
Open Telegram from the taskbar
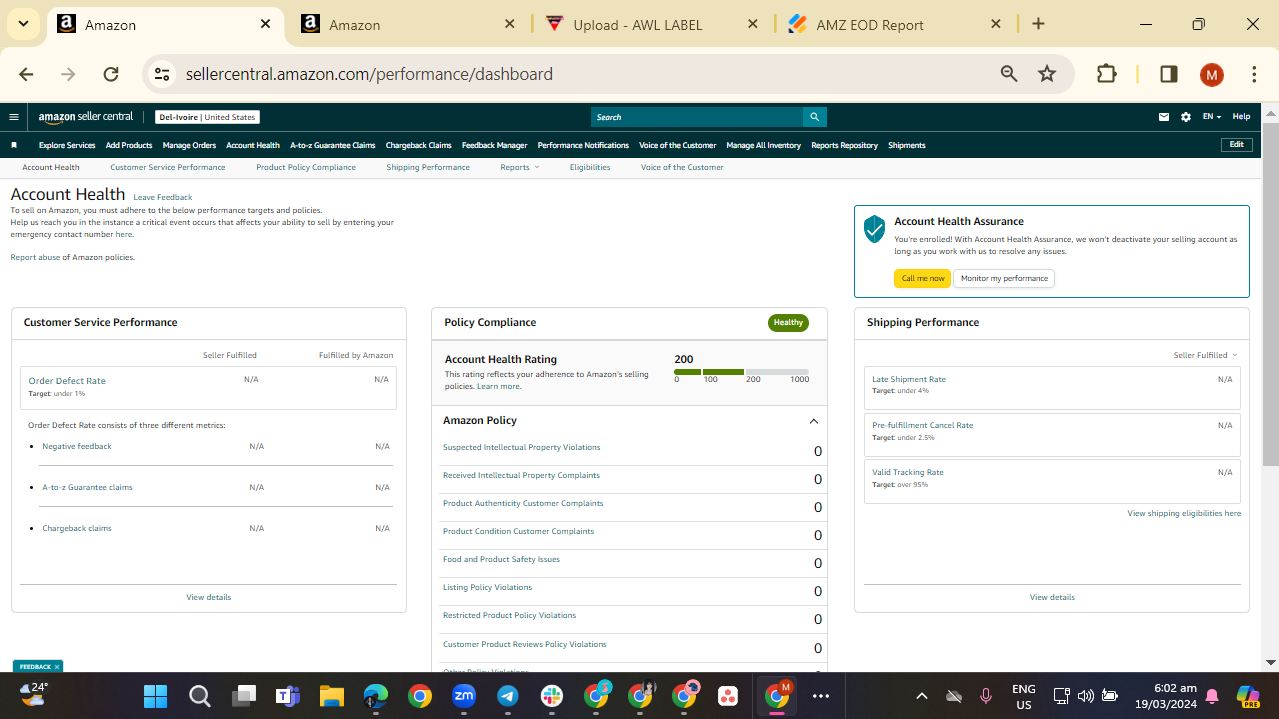coord(507,696)
